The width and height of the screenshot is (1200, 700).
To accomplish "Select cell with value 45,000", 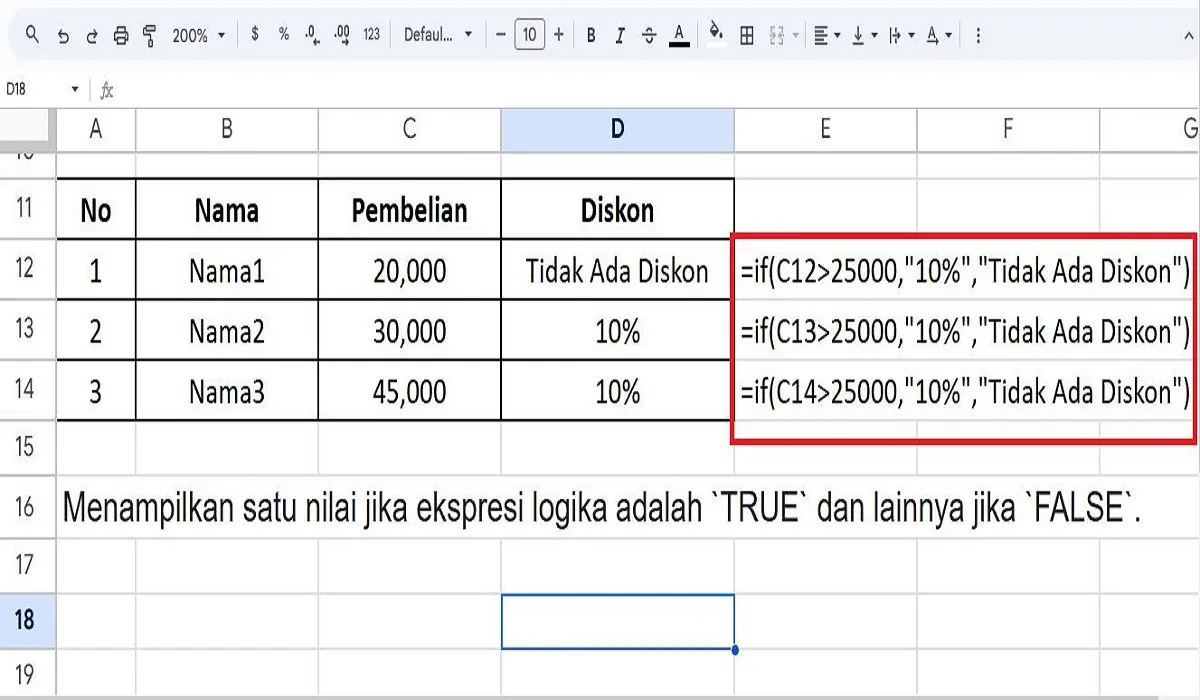I will 410,390.
